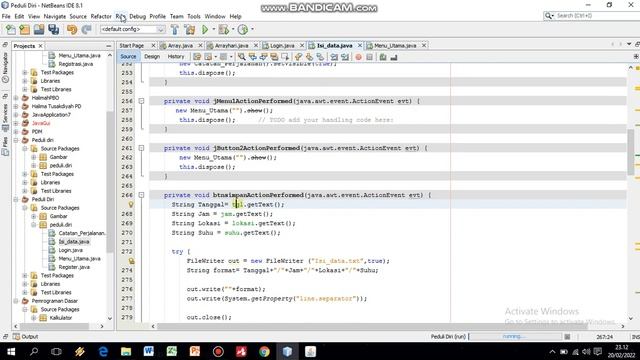Click the Shift Line Left icon in editor toolbar

334,57
